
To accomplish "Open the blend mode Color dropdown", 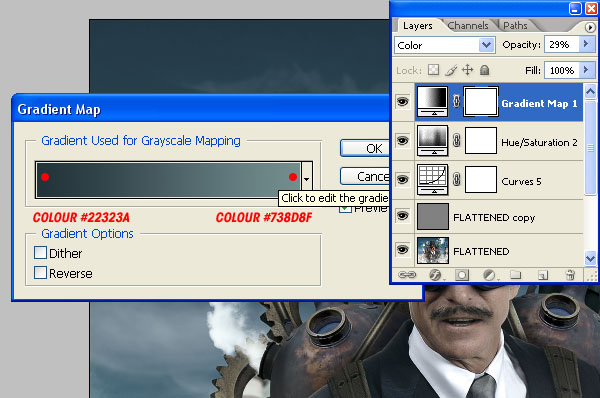I will click(445, 45).
